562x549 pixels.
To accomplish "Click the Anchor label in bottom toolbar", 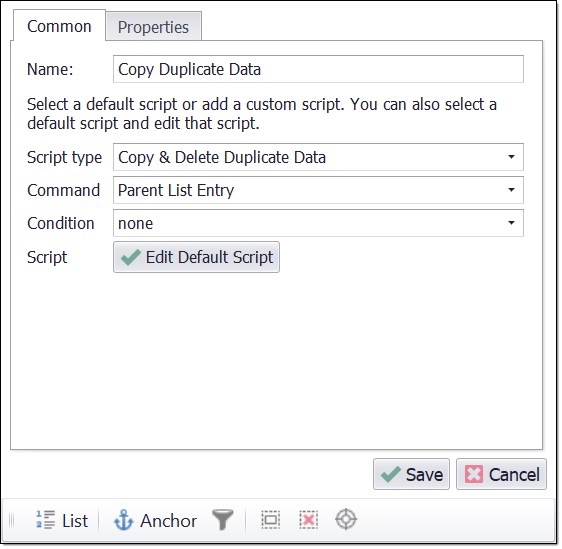I will [169, 523].
